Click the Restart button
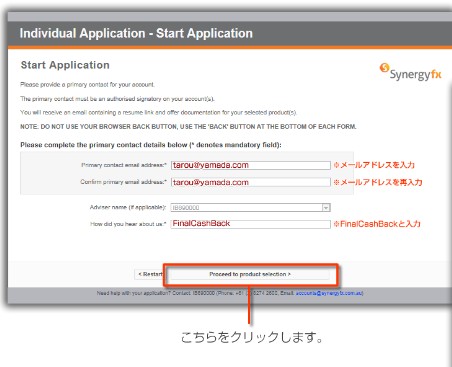The height and width of the screenshot is (367, 452). [x=149, y=274]
